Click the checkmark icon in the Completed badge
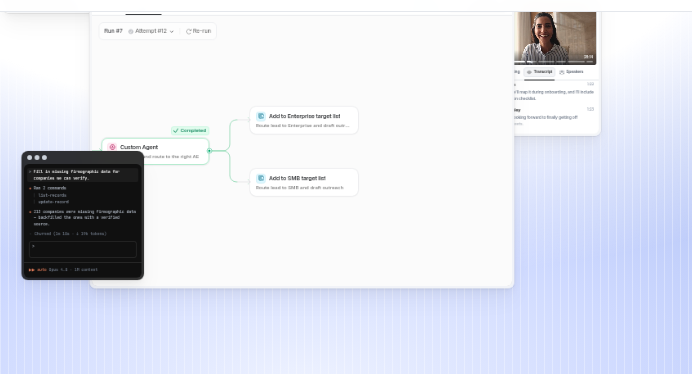This screenshot has width=692, height=374. 176,131
